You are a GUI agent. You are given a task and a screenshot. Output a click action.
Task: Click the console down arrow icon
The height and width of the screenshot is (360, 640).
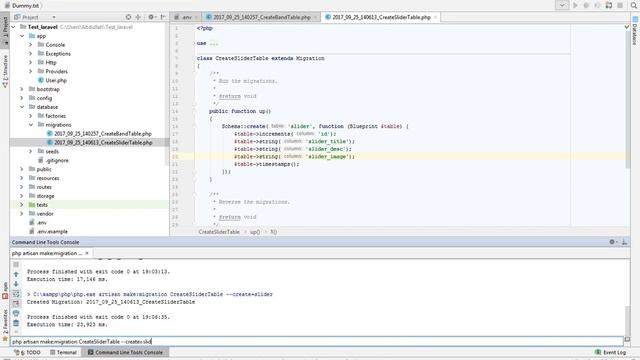(16, 284)
